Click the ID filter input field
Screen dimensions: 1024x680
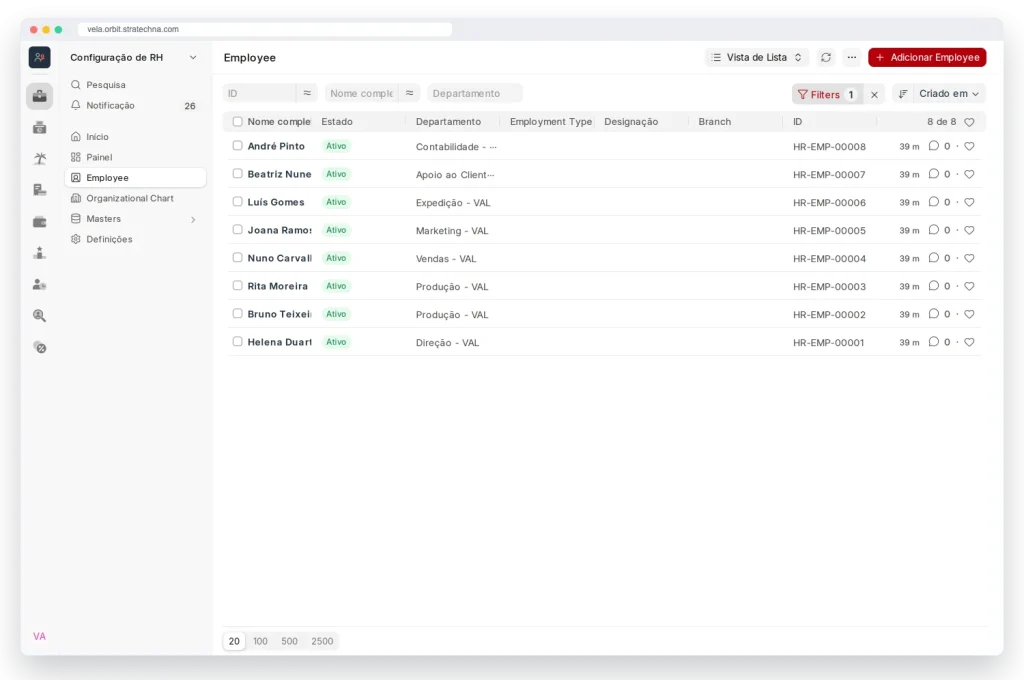coord(259,93)
